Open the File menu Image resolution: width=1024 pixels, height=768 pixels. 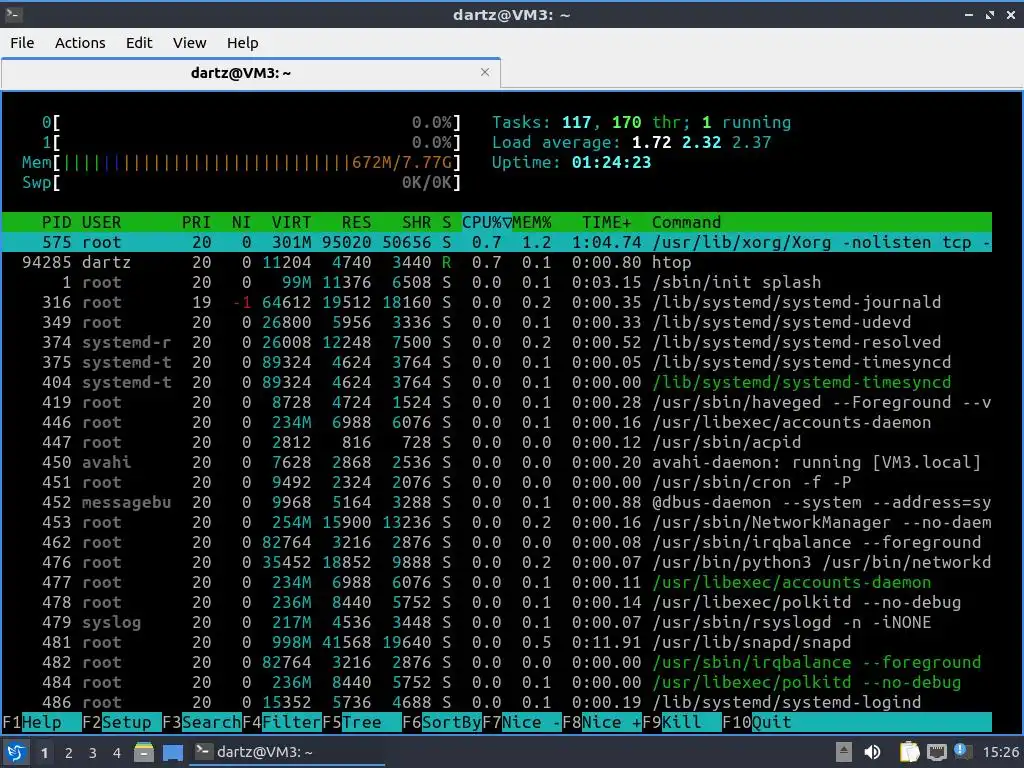(x=22, y=43)
